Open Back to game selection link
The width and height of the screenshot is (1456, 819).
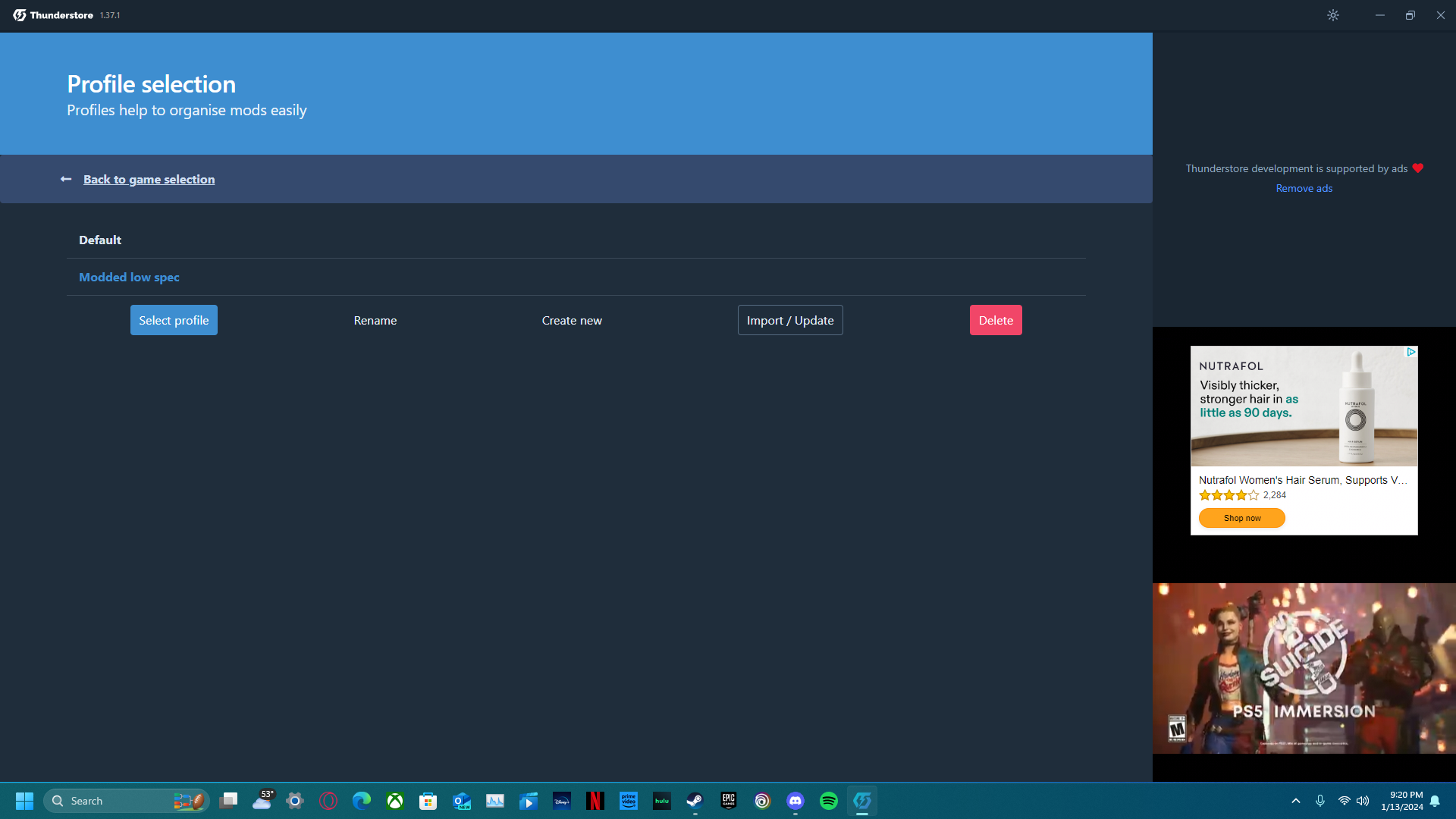tap(149, 179)
